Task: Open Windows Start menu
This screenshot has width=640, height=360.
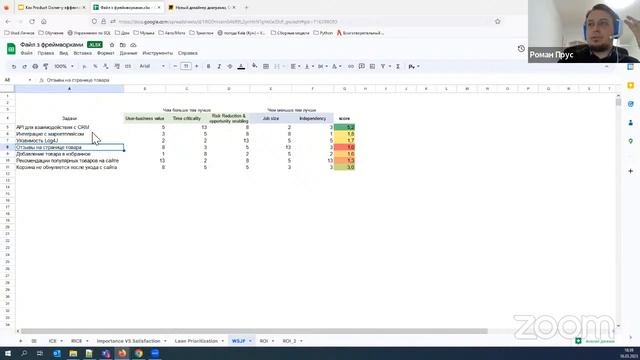Action: (x=8, y=353)
